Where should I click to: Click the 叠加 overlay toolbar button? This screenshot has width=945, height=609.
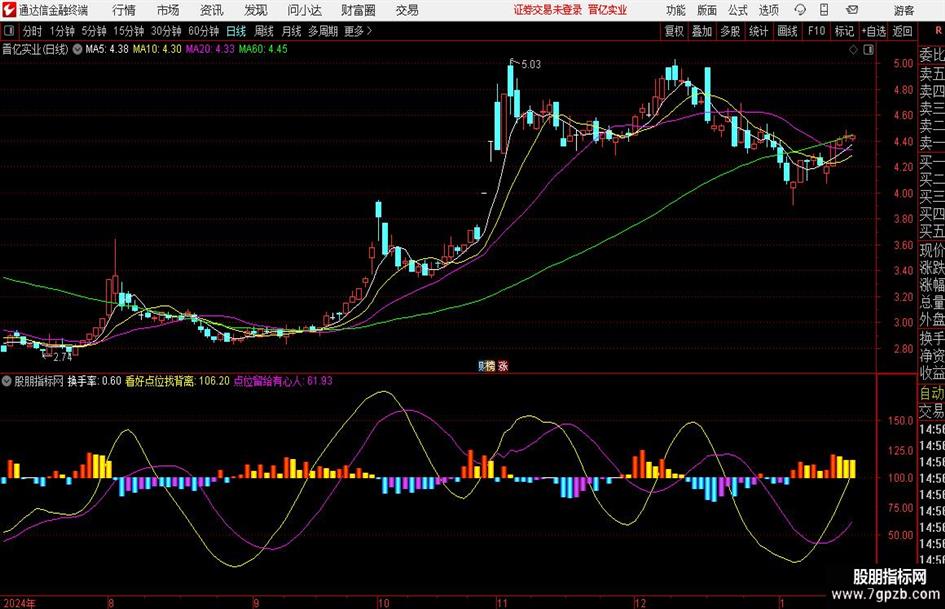702,31
